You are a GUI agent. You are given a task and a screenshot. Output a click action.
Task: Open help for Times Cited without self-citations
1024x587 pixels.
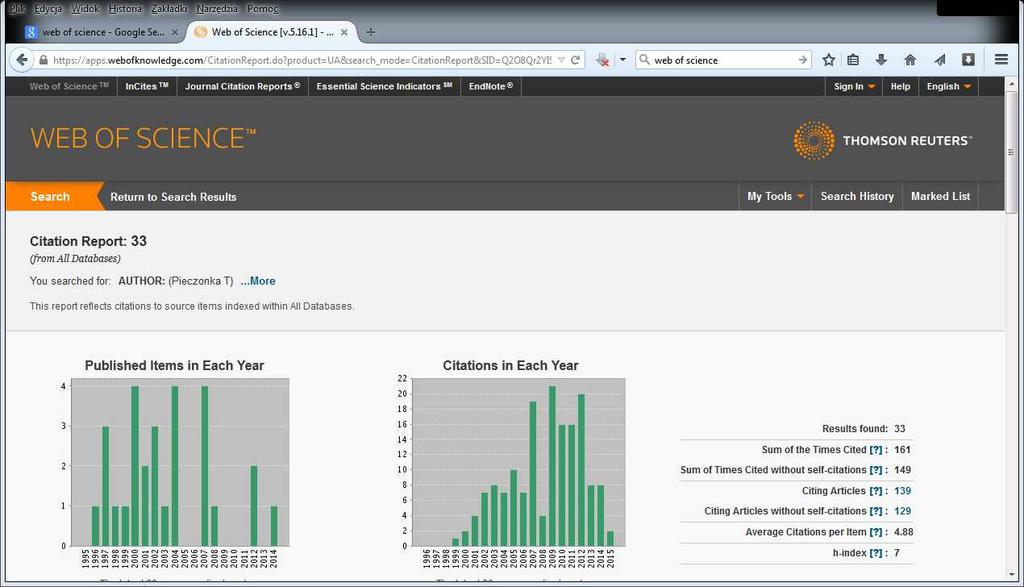[876, 470]
